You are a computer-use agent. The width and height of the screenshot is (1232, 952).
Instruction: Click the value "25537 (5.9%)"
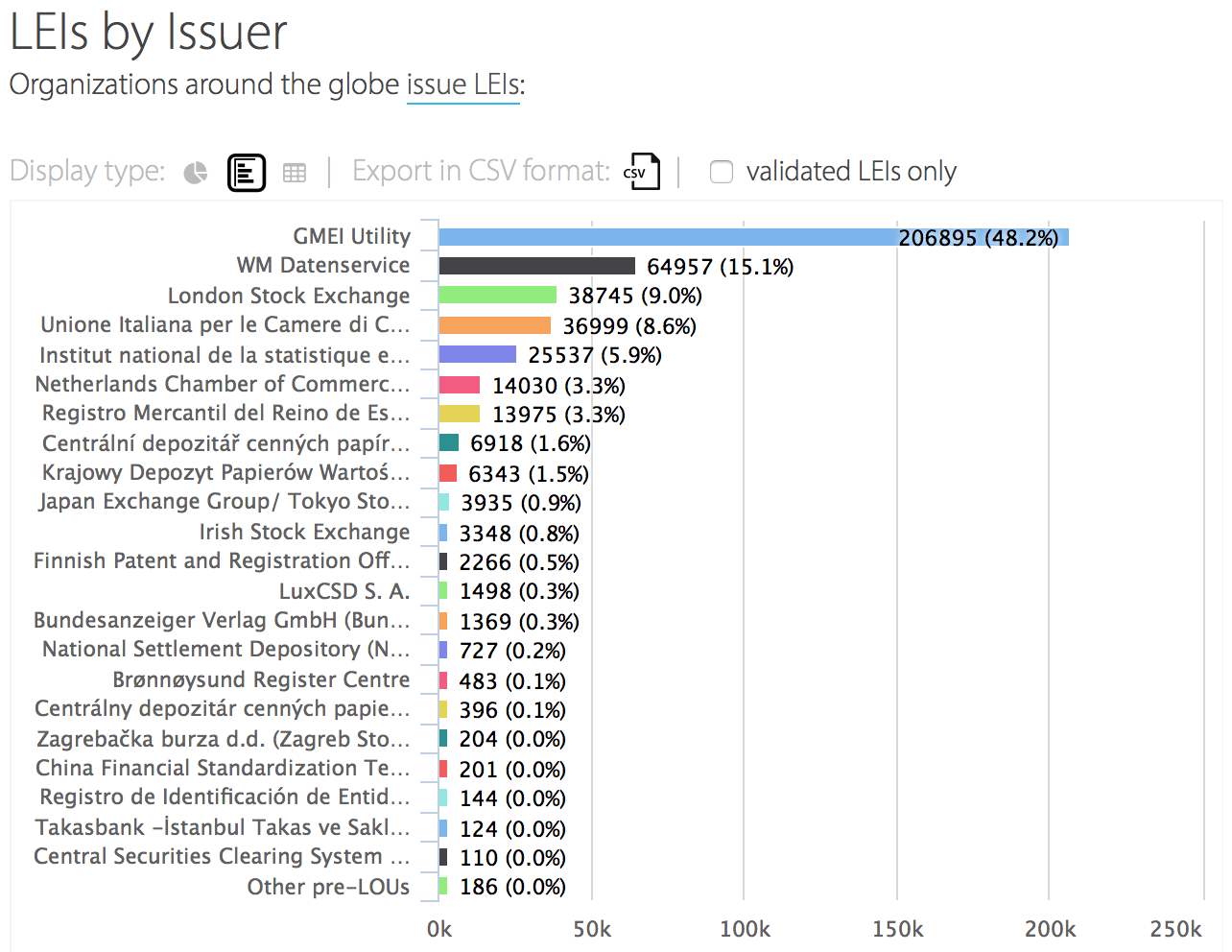(x=595, y=355)
